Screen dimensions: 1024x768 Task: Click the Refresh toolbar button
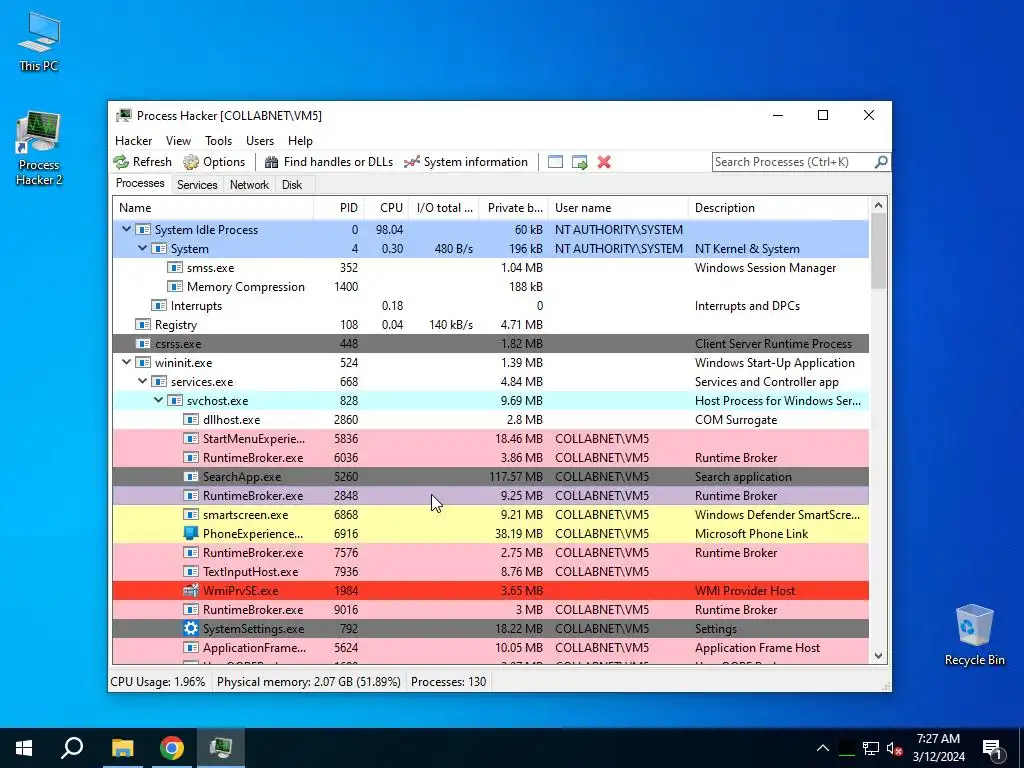[142, 162]
